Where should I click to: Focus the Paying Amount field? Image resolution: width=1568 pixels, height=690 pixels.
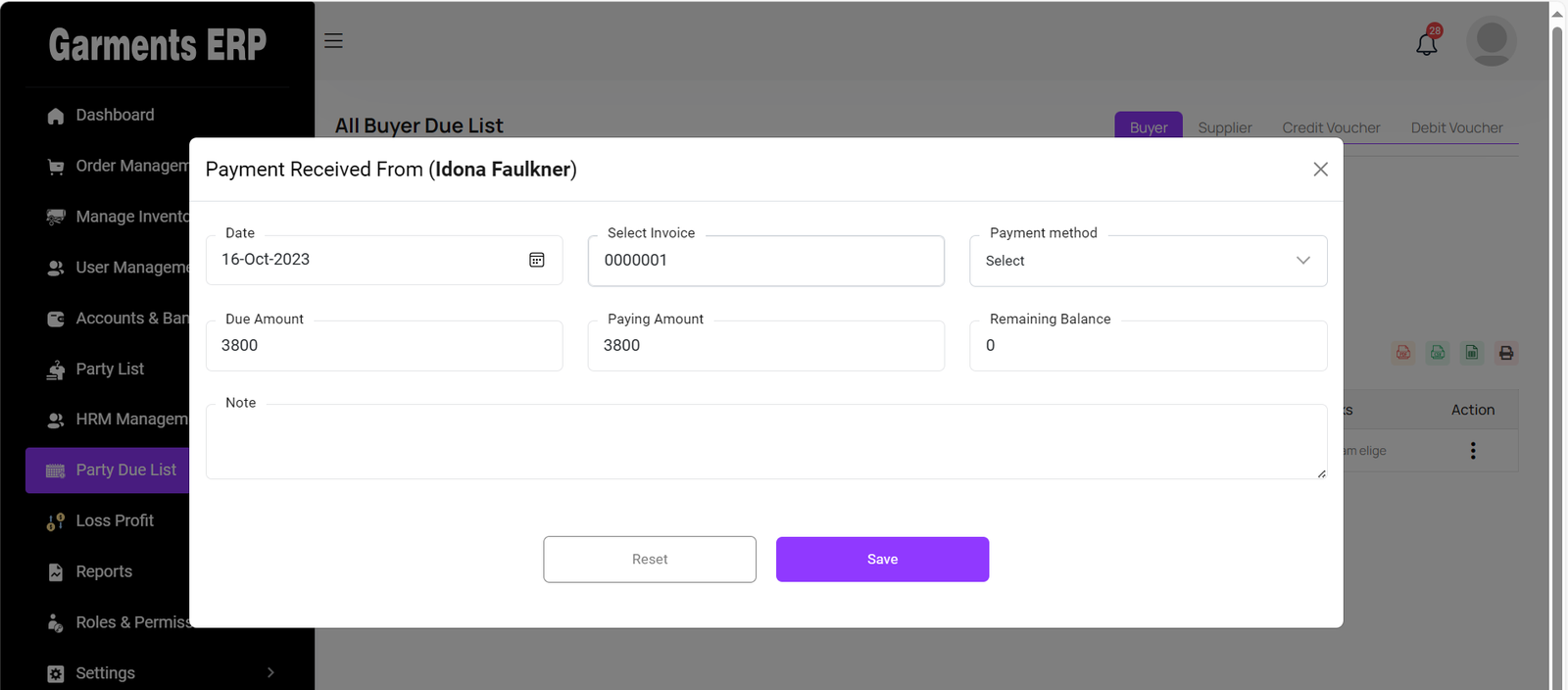(x=765, y=346)
